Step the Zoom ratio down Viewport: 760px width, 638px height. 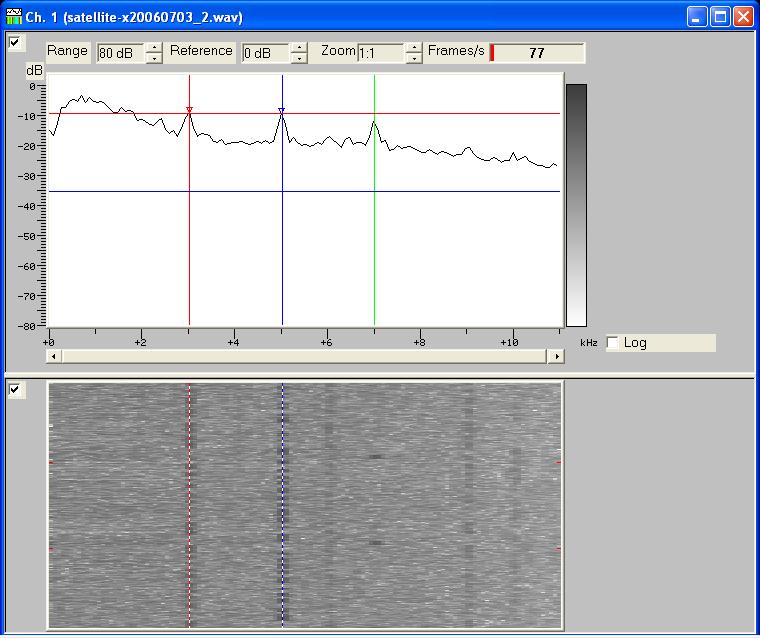414,58
